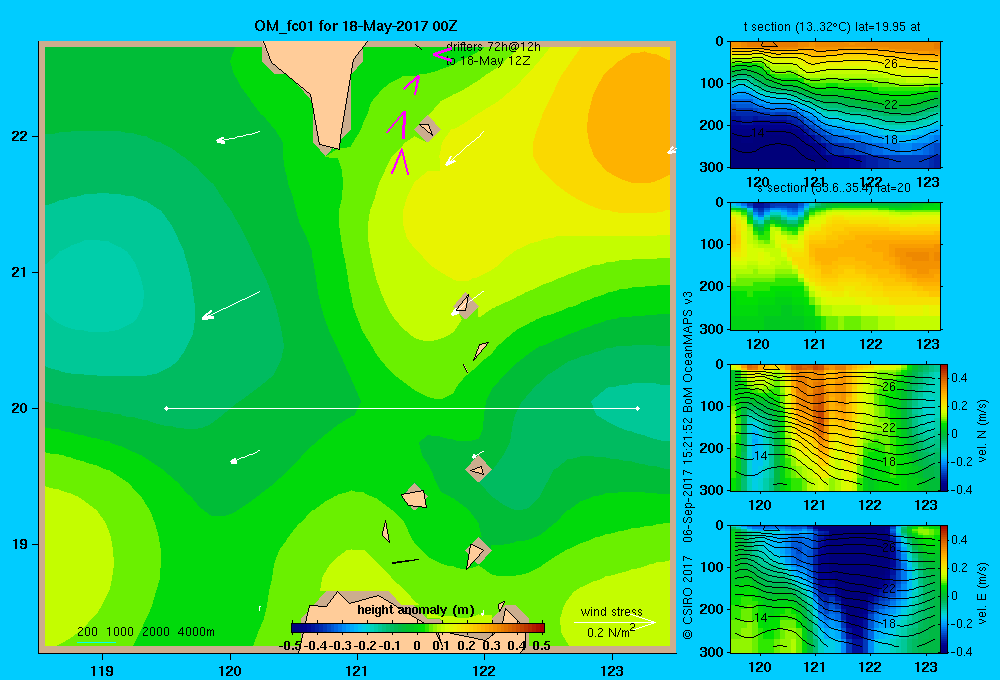Click the 'height anomaly (m)' colorbar title
This screenshot has height=680, width=1000.
coord(415,610)
